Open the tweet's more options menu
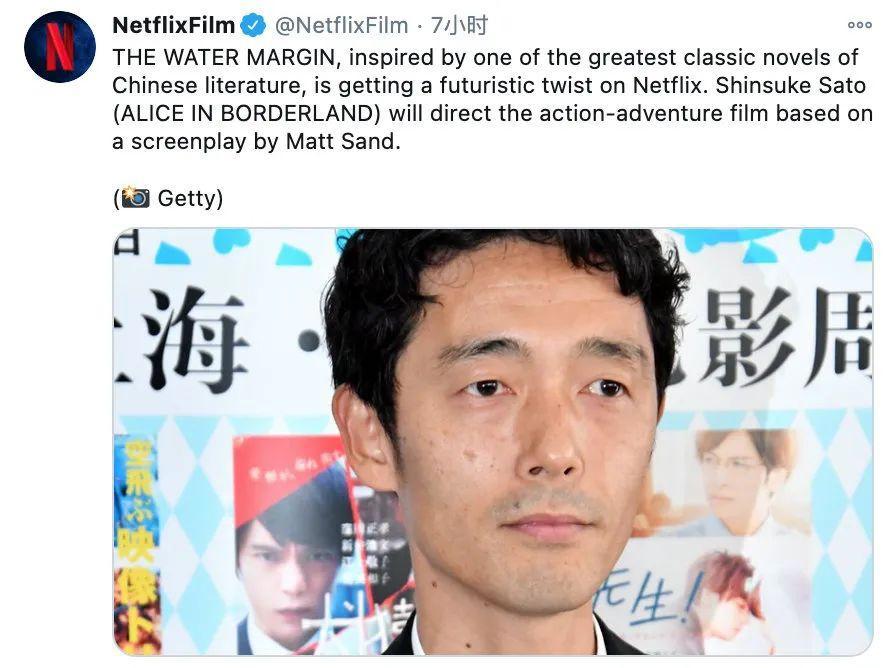 tap(859, 25)
